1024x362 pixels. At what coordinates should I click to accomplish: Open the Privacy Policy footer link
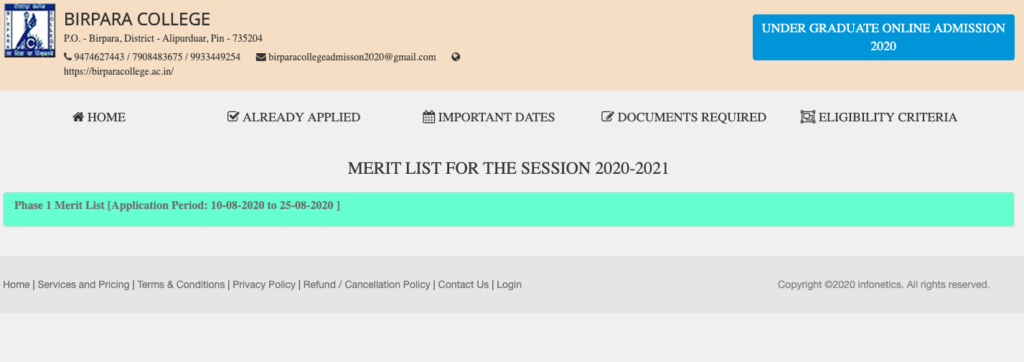[x=264, y=284]
